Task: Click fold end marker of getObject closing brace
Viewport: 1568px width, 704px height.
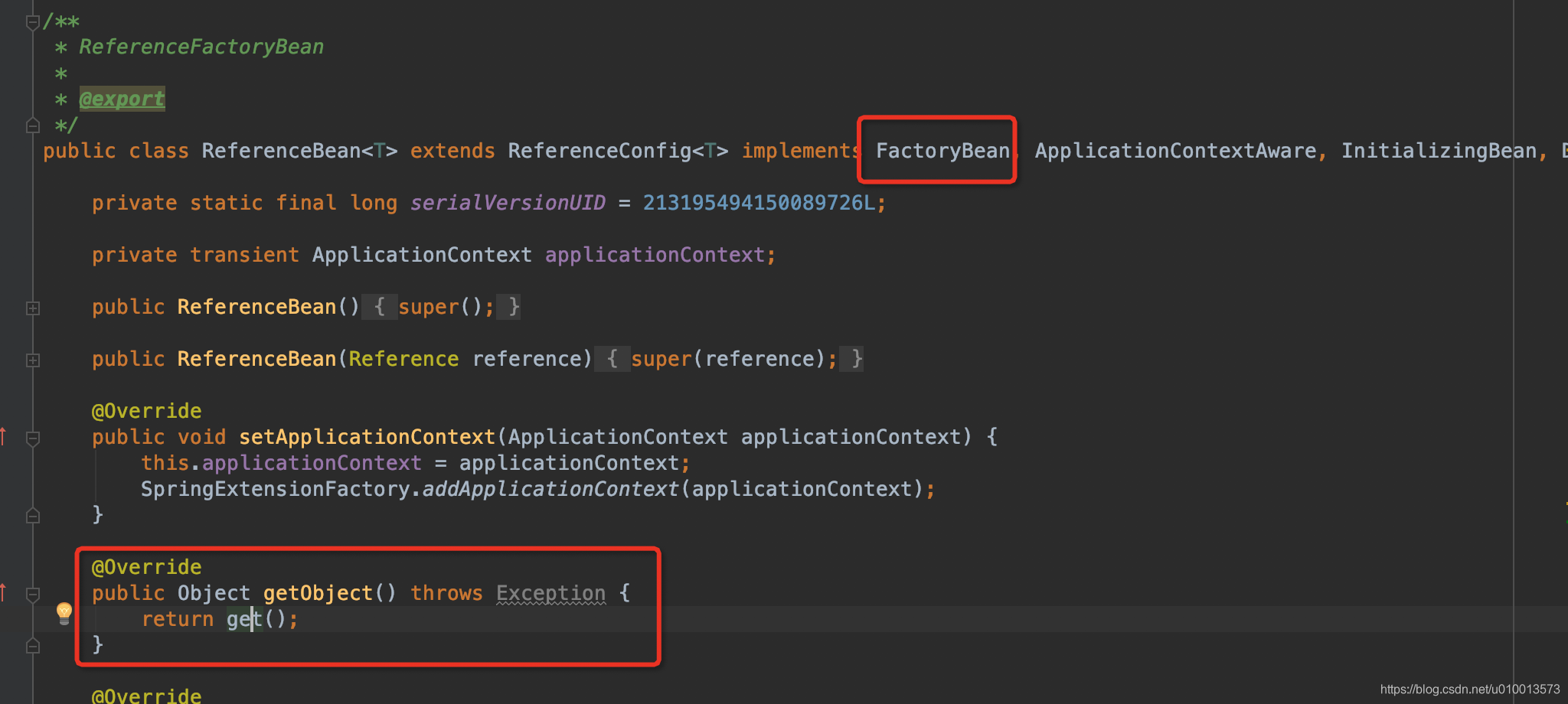Action: (33, 645)
